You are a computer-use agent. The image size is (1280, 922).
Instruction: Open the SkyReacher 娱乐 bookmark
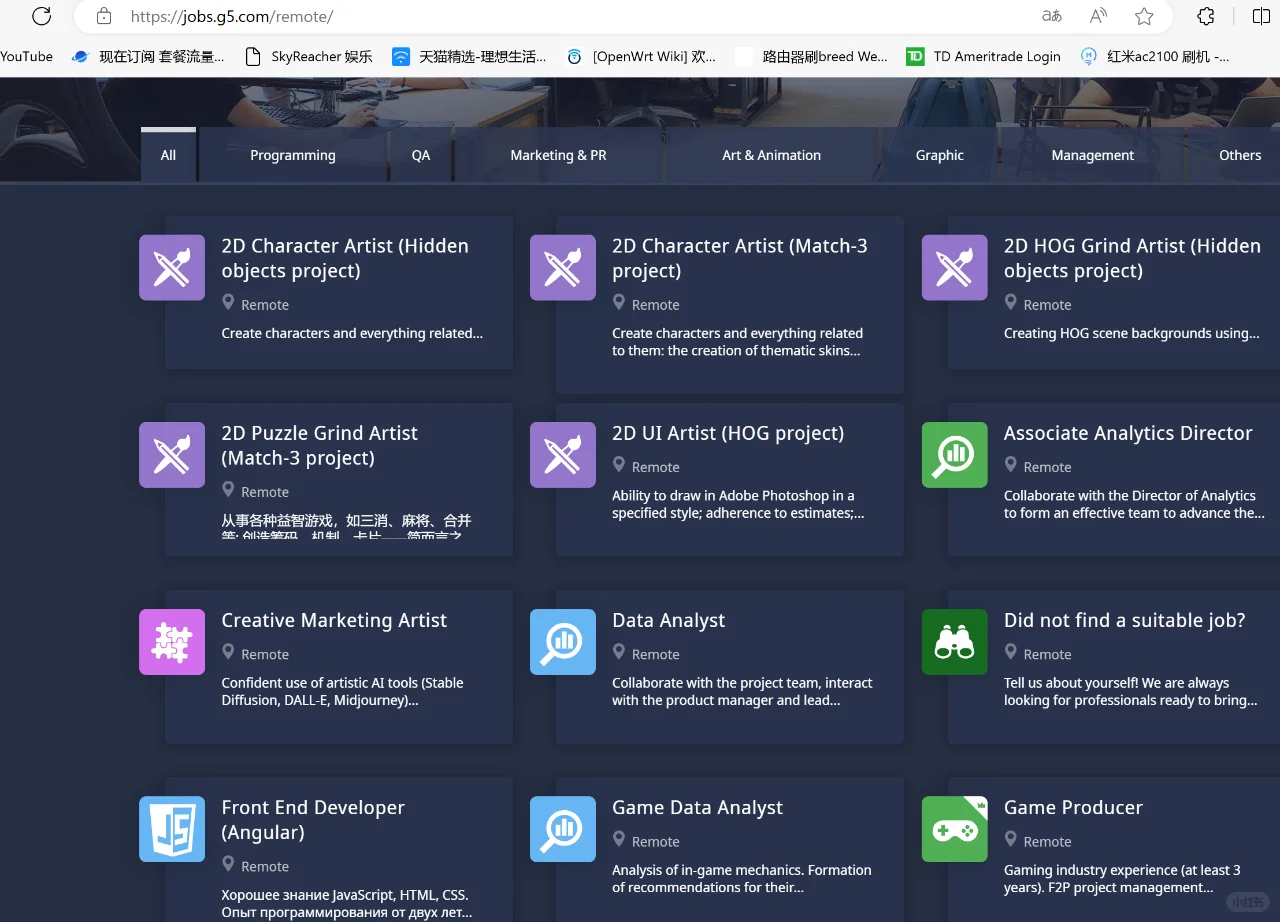coord(309,56)
